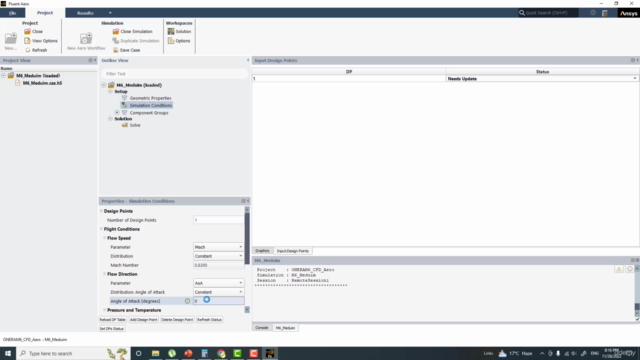Image resolution: width=640 pixels, height=360 pixels.
Task: Collapse the Setup branch
Action: coord(110,92)
